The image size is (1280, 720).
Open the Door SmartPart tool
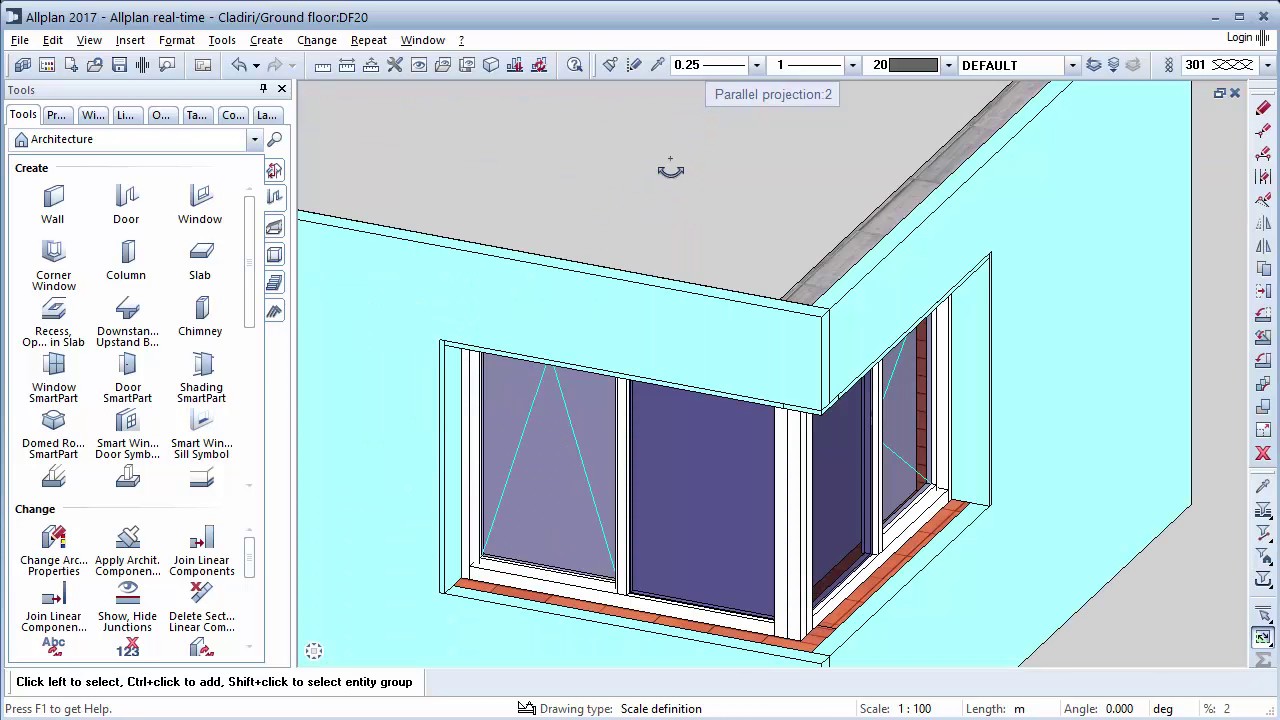coord(127,378)
